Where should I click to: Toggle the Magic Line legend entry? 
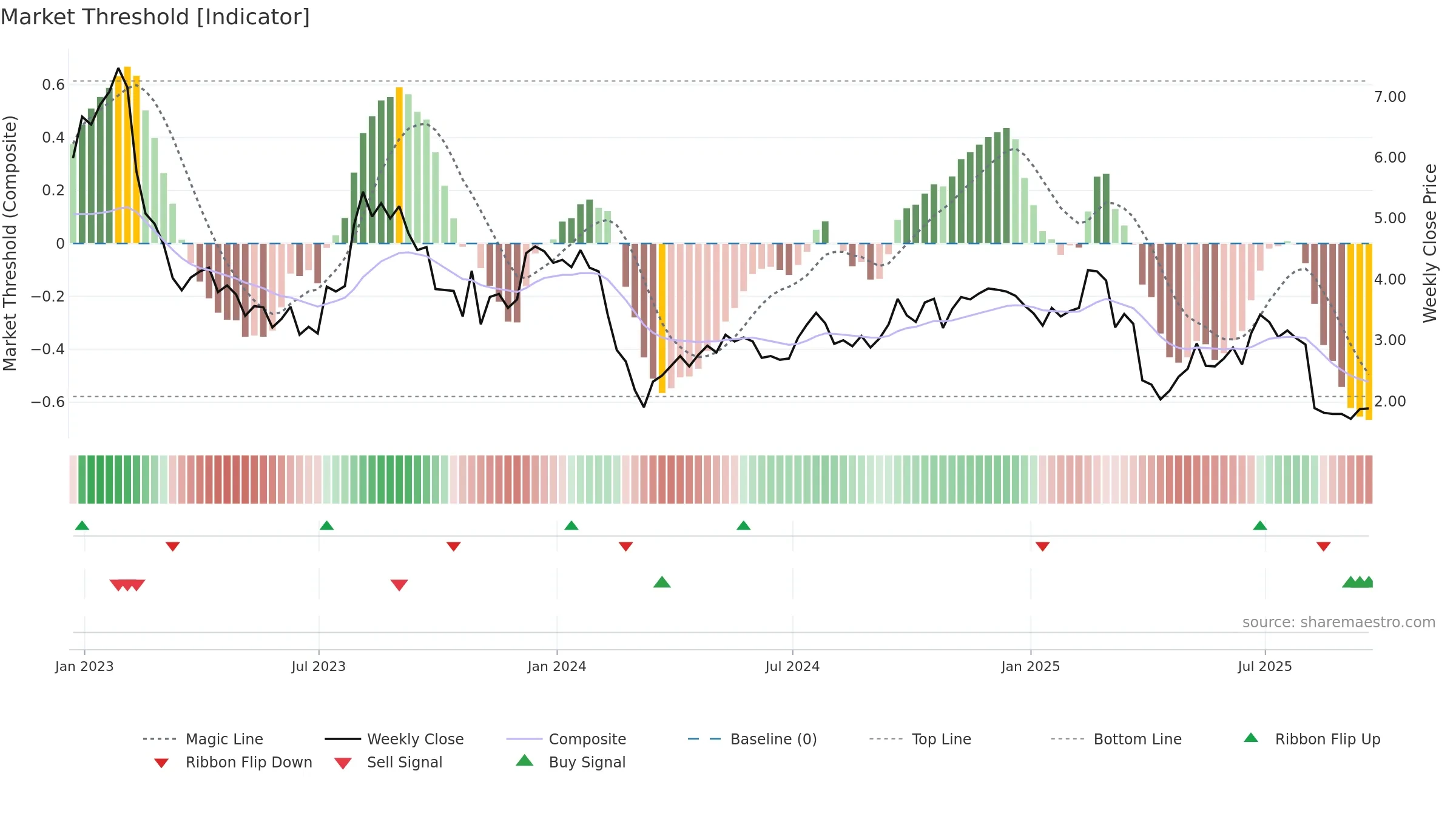click(203, 739)
